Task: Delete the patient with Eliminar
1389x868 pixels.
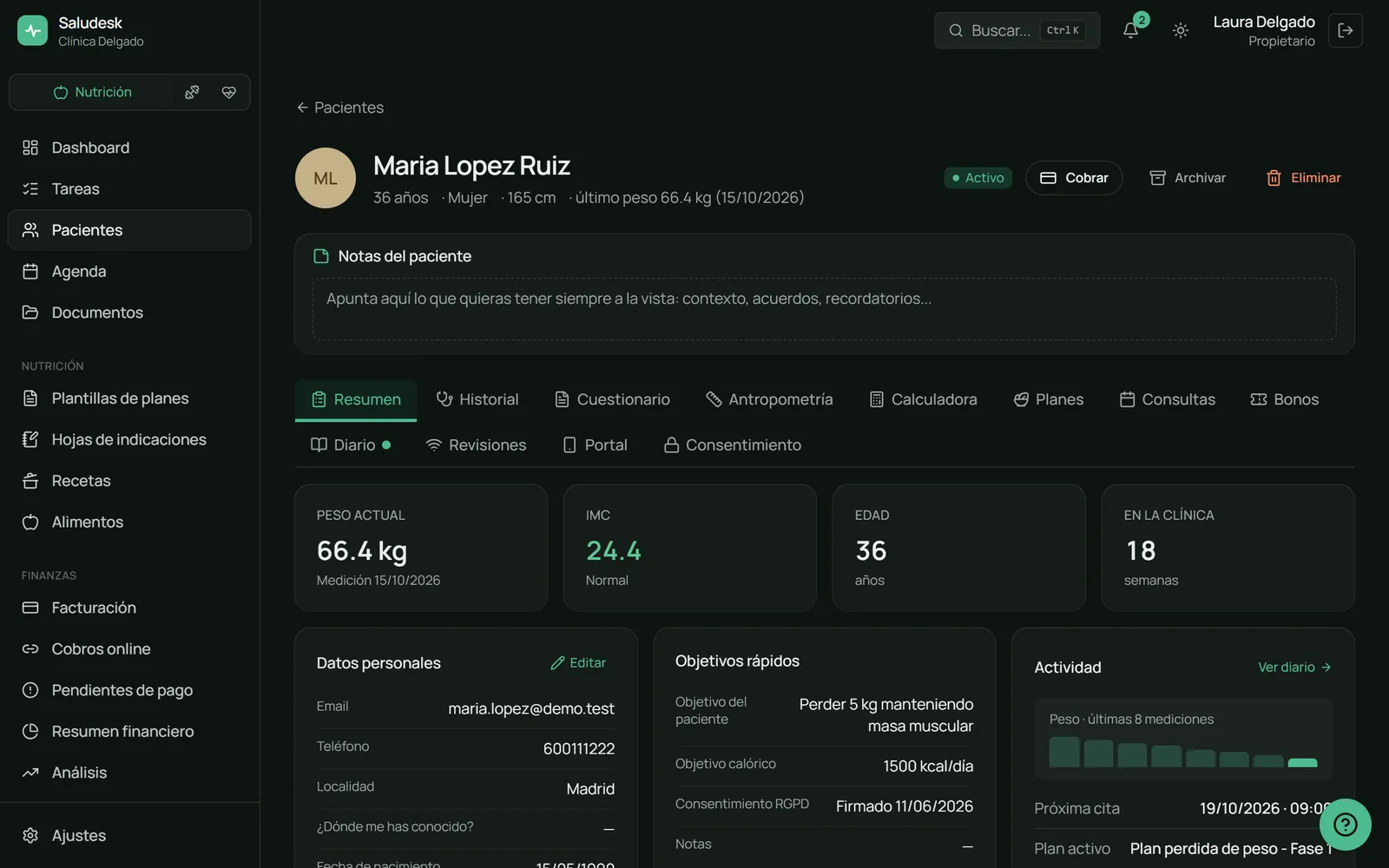Action: click(1303, 178)
